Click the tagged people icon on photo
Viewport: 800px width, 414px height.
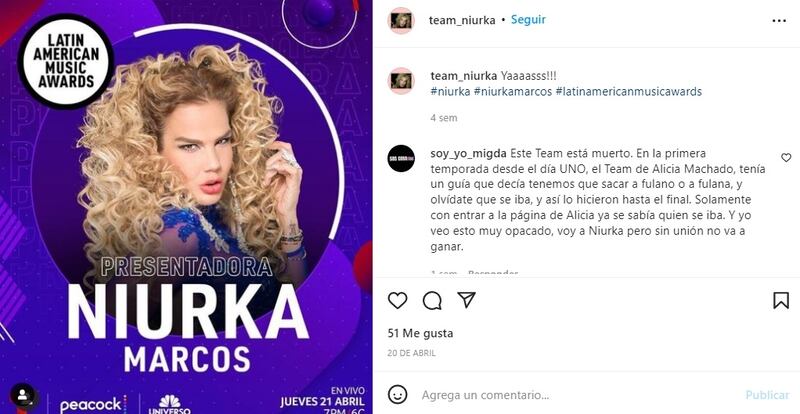click(22, 395)
